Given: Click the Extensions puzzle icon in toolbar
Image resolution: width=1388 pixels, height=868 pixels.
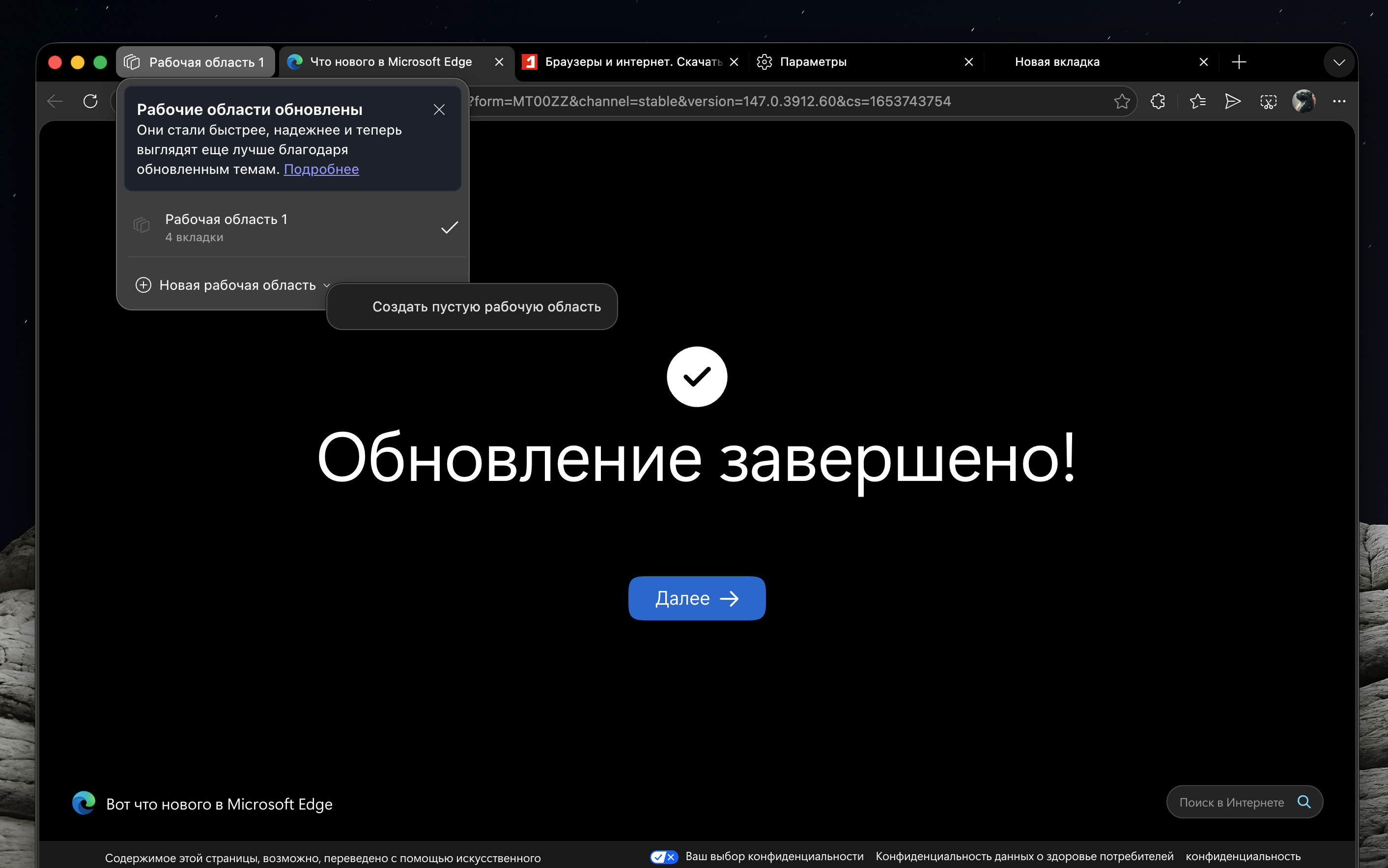Looking at the screenshot, I should click(x=1157, y=102).
